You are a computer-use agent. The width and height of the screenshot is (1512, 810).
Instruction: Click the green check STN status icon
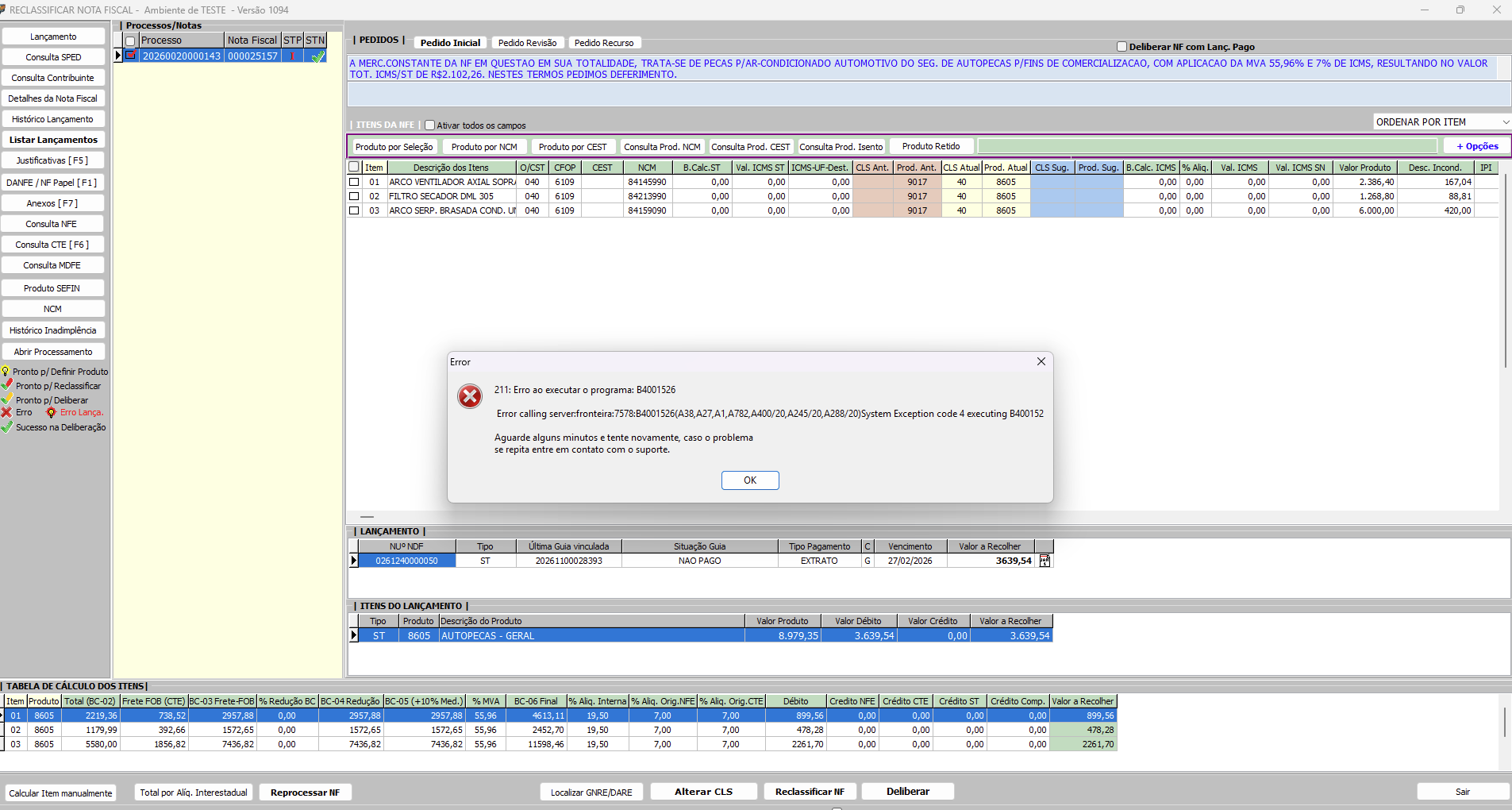pyautogui.click(x=317, y=56)
